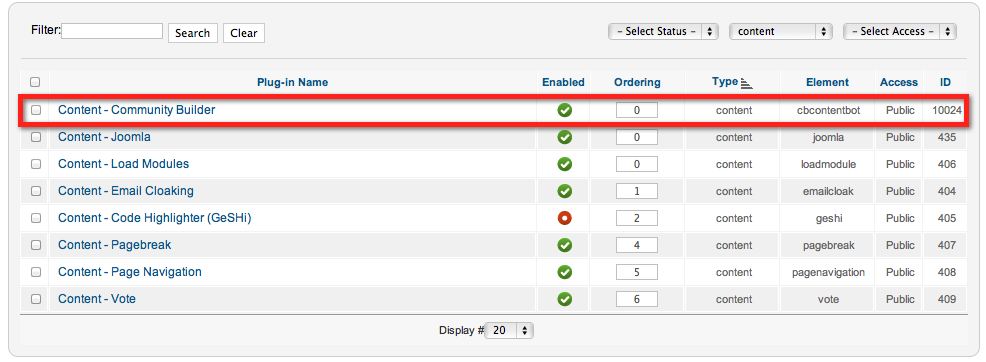This screenshot has width=986, height=362.
Task: Toggle enabled icon for Page Navigation
Action: click(x=565, y=272)
